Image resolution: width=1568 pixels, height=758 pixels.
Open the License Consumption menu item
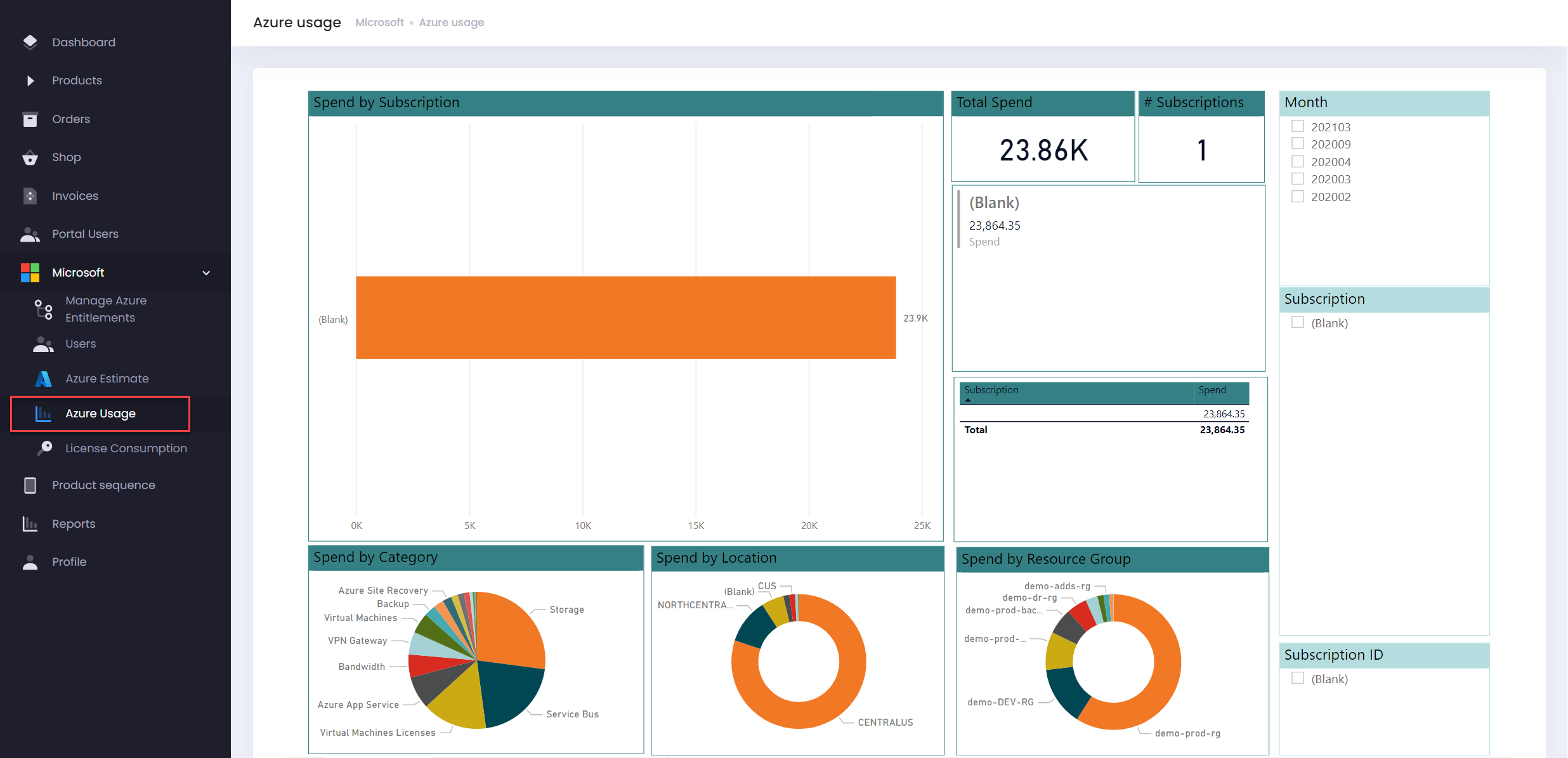point(126,448)
